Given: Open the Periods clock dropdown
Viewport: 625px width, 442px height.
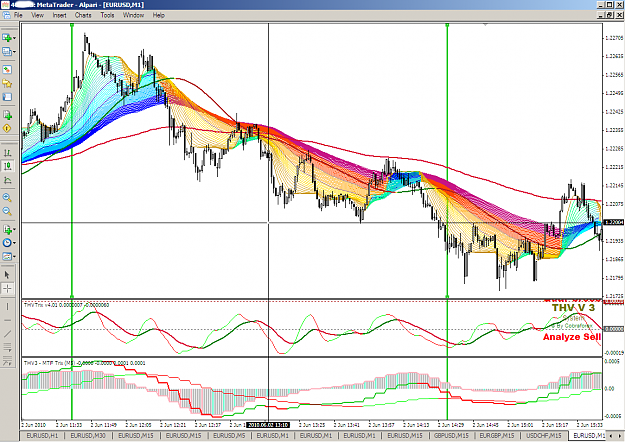Looking at the screenshot, I should pyautogui.click(x=8, y=243).
